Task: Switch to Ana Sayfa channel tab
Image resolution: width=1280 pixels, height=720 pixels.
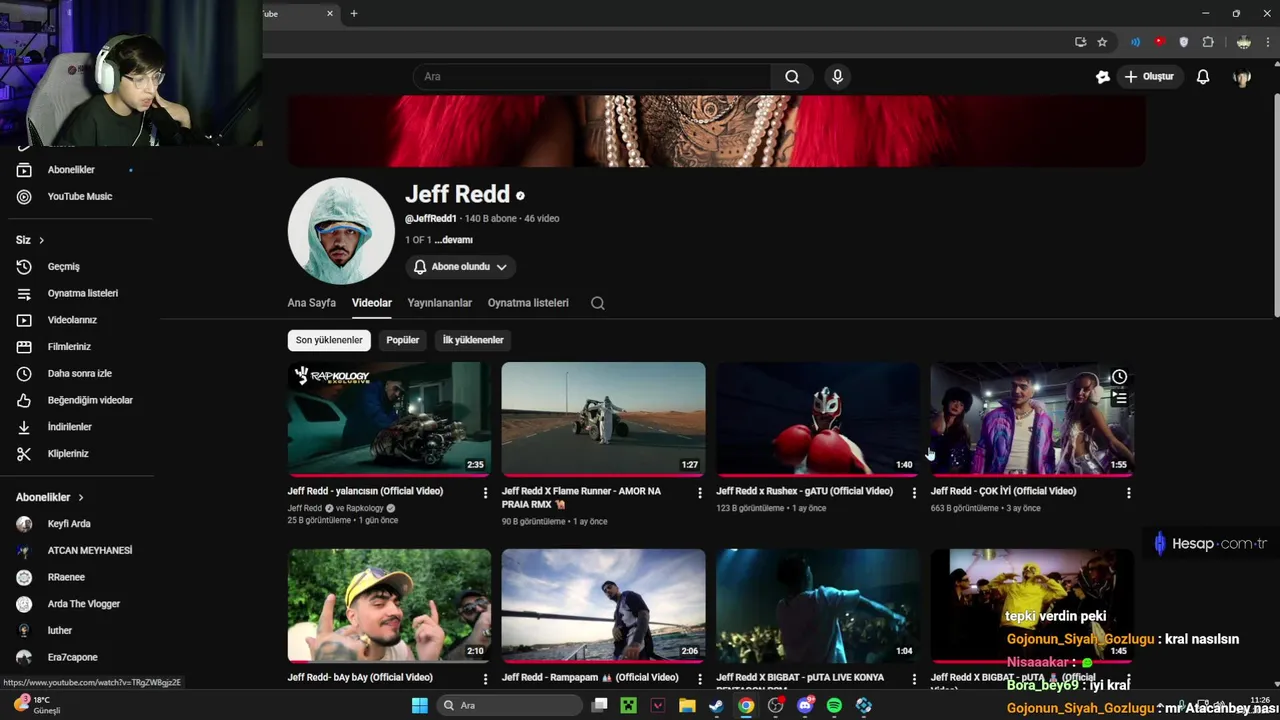Action: click(312, 303)
